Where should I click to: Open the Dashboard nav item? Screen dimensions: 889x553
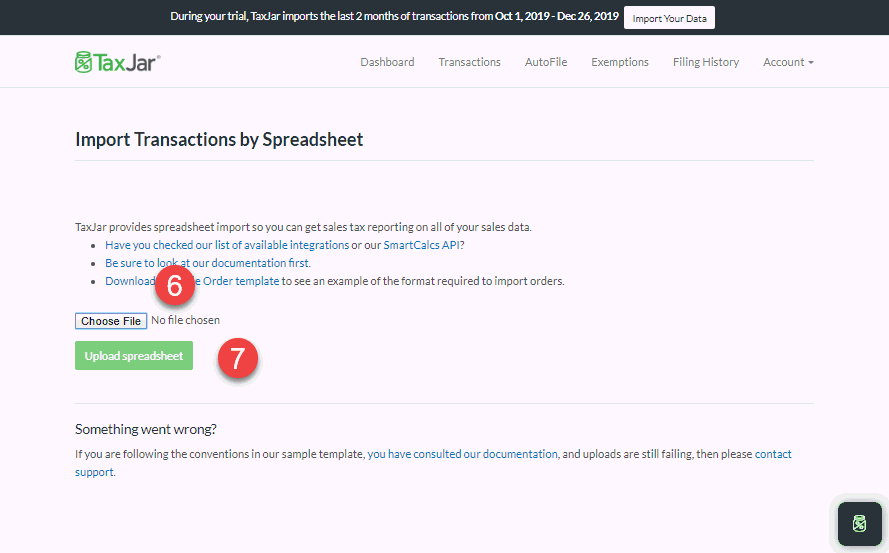387,62
